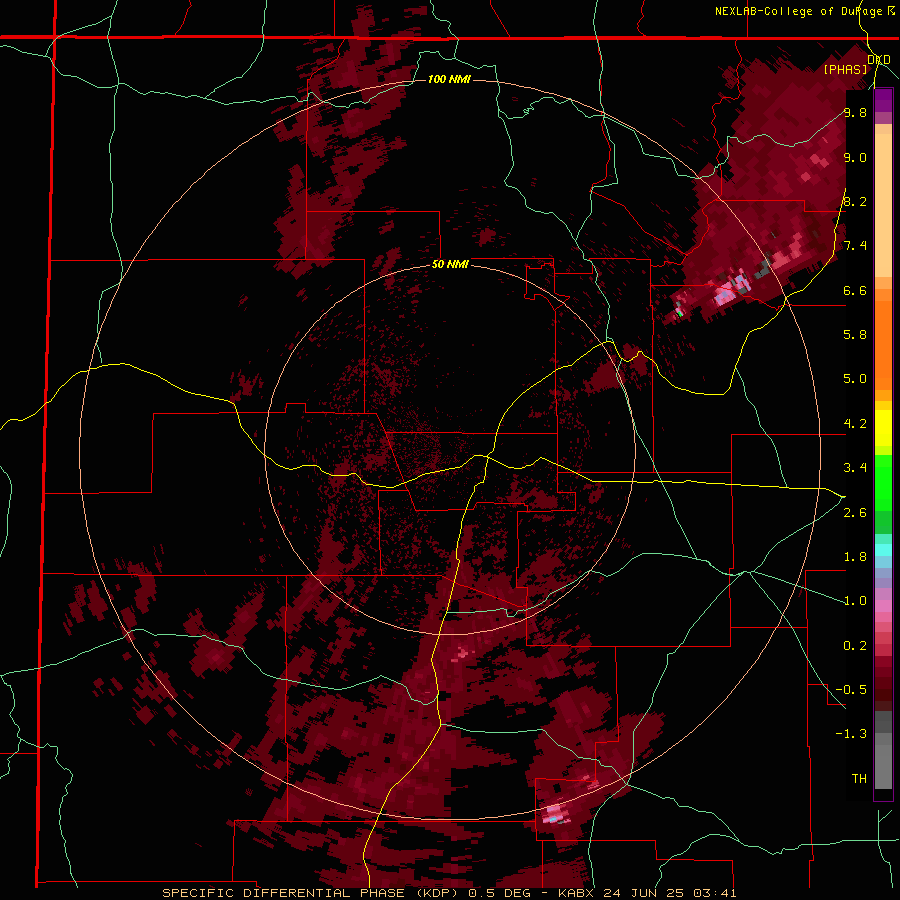Click the 5.0 value on the legend
Screen dimensions: 900x900
(x=855, y=379)
